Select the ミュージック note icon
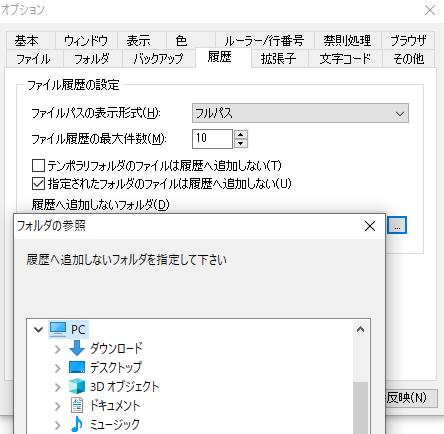This screenshot has height=434, width=444. [x=77, y=424]
